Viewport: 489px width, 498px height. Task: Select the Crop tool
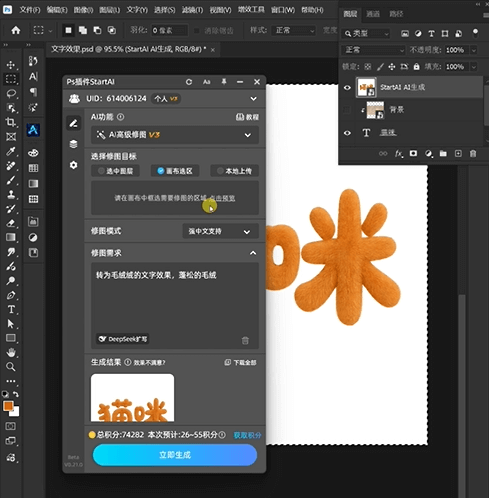tap(11, 122)
